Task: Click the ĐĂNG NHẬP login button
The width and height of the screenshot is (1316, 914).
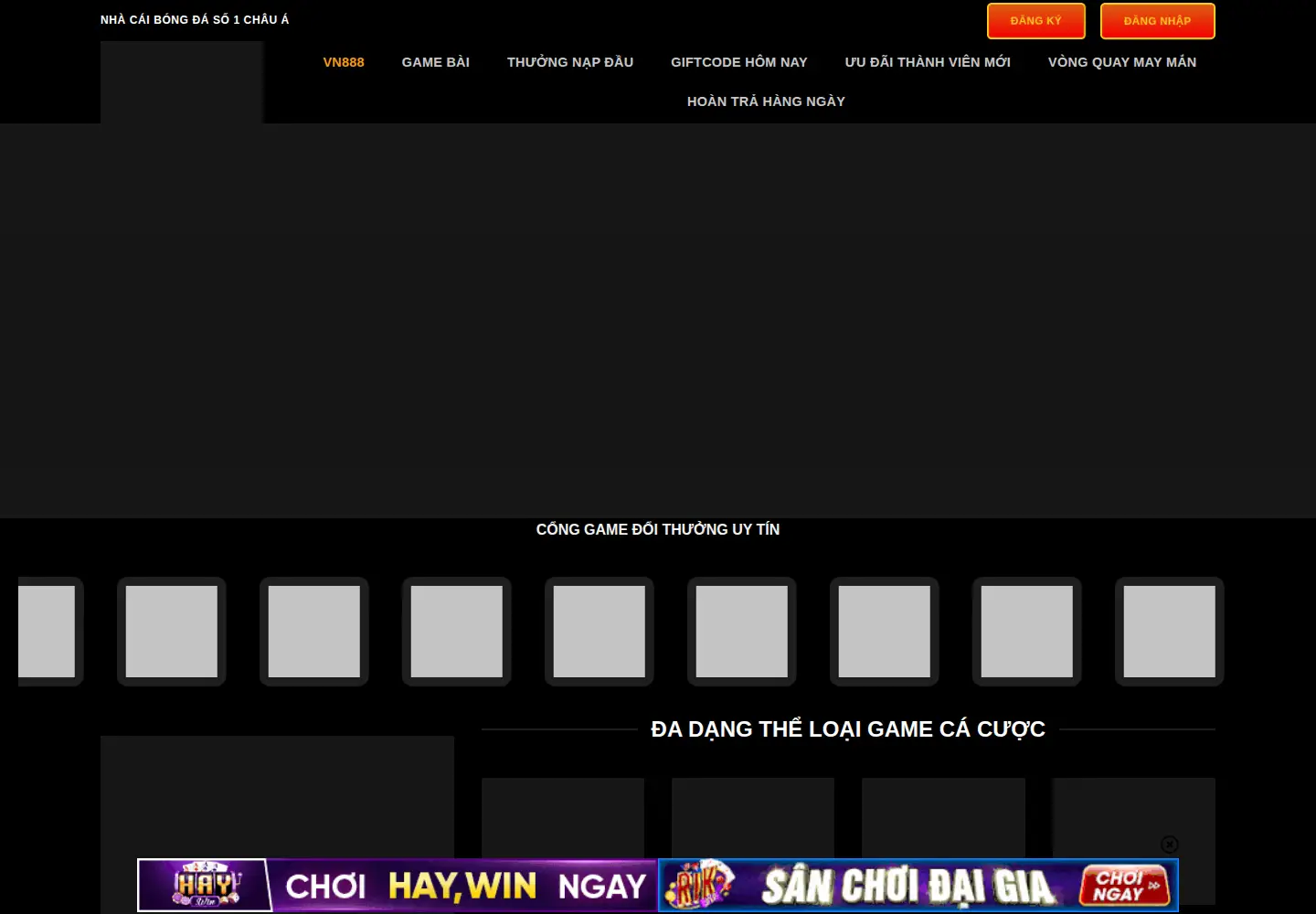Action: pyautogui.click(x=1157, y=21)
